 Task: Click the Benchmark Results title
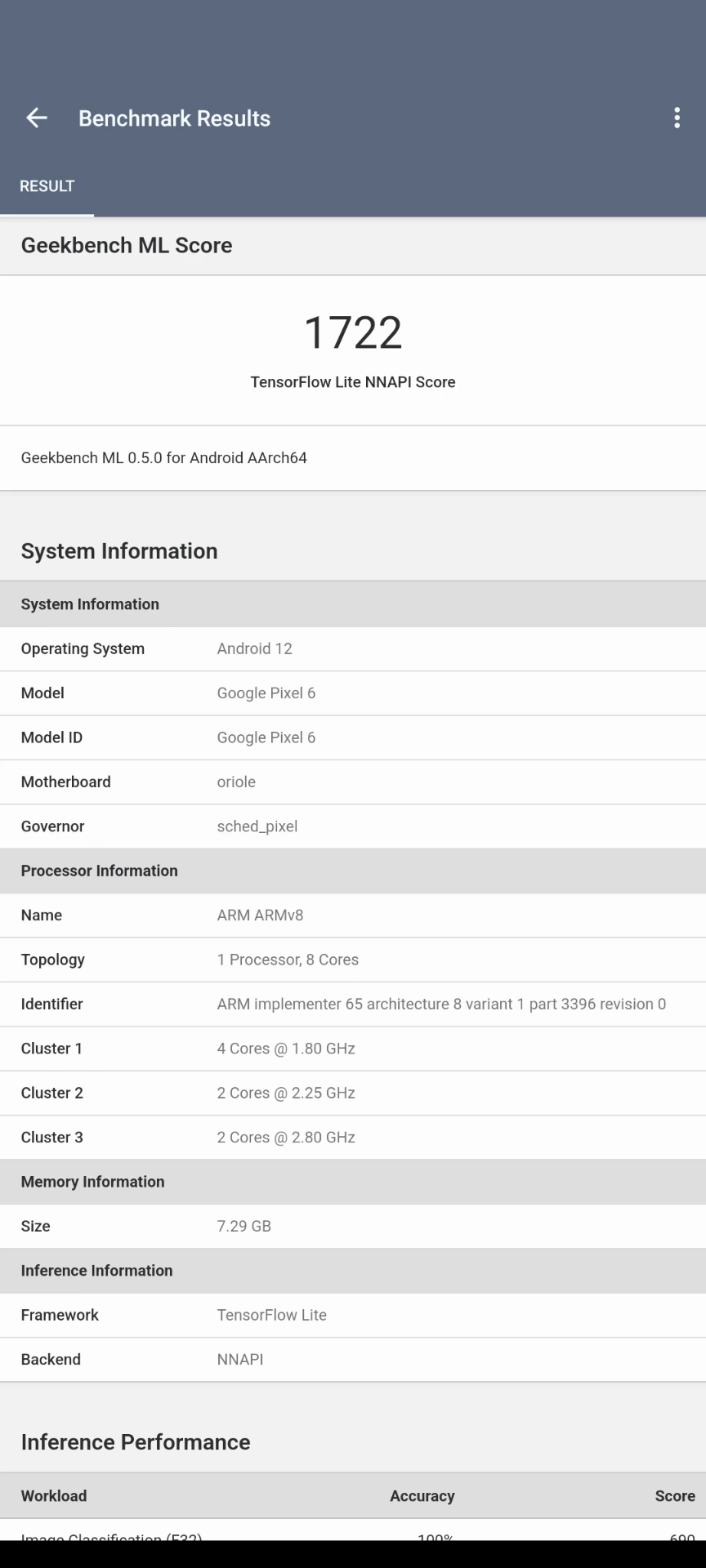tap(174, 118)
